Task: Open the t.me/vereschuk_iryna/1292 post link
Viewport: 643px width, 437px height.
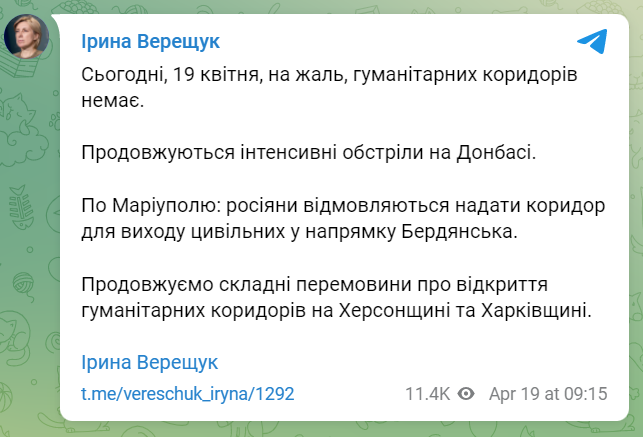Action: [188, 394]
